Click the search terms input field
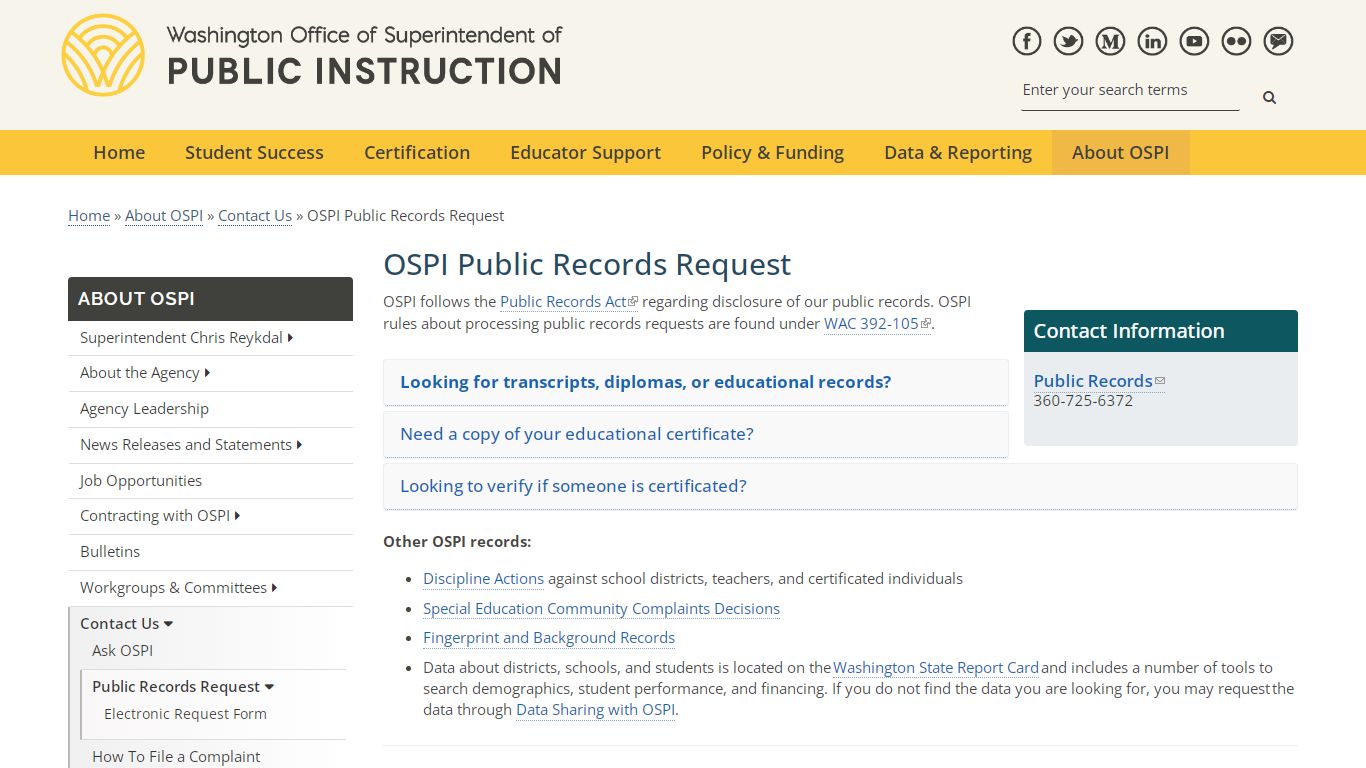The height and width of the screenshot is (768, 1366). tap(1130, 90)
